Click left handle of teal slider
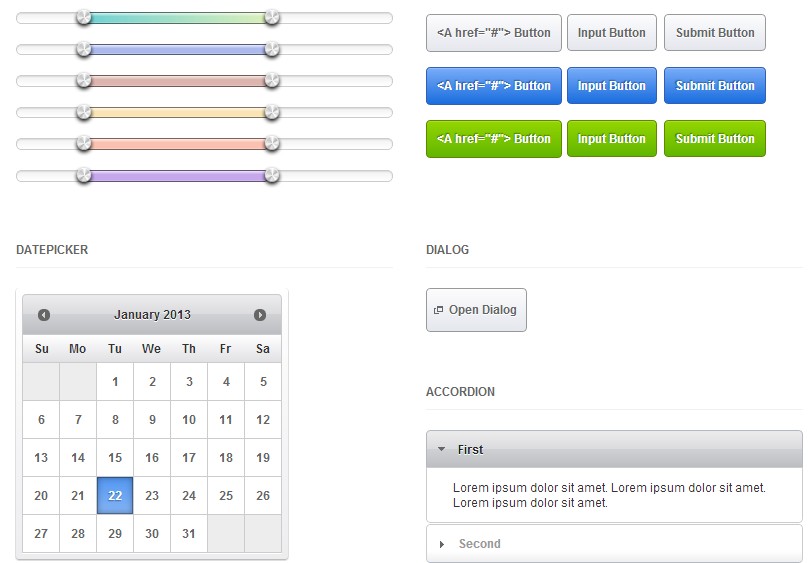Screen dimensions: 808x563 84,17
